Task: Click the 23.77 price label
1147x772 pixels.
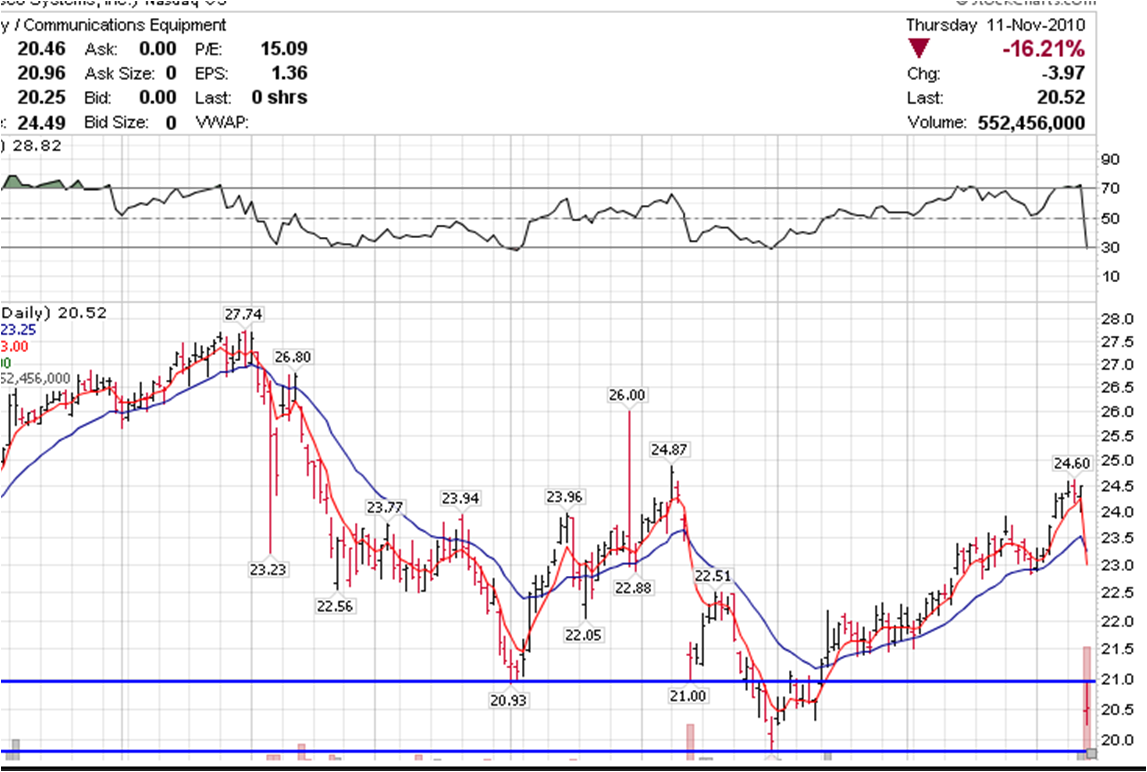Action: [385, 507]
